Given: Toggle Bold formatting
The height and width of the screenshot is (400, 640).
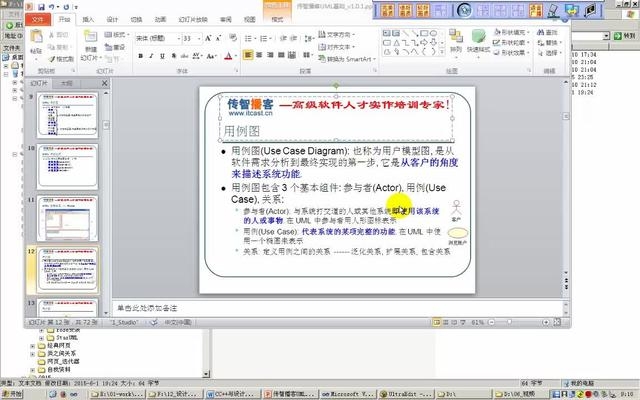Looking at the screenshot, I should [x=140, y=56].
